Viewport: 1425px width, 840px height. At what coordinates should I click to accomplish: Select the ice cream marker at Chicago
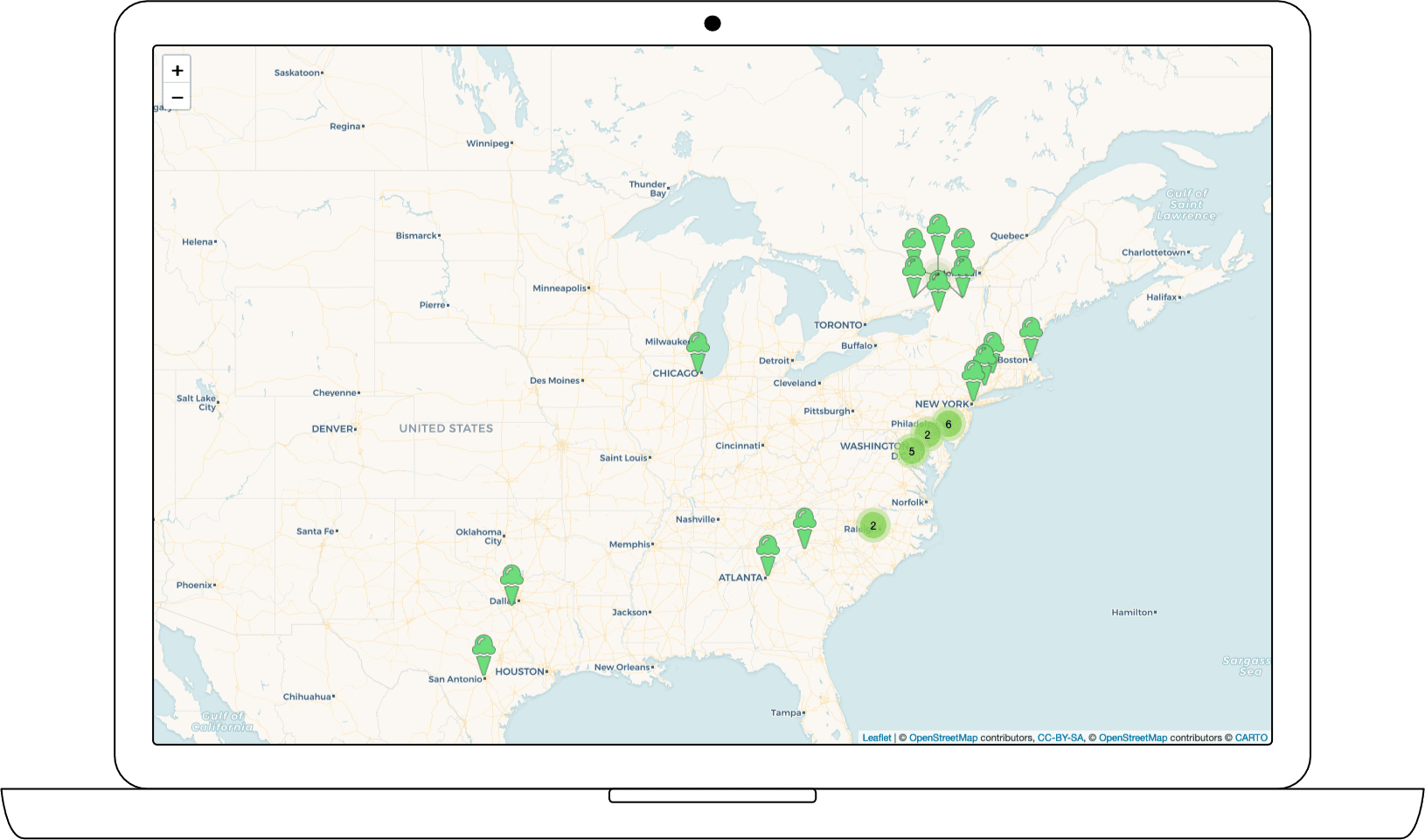pos(698,352)
